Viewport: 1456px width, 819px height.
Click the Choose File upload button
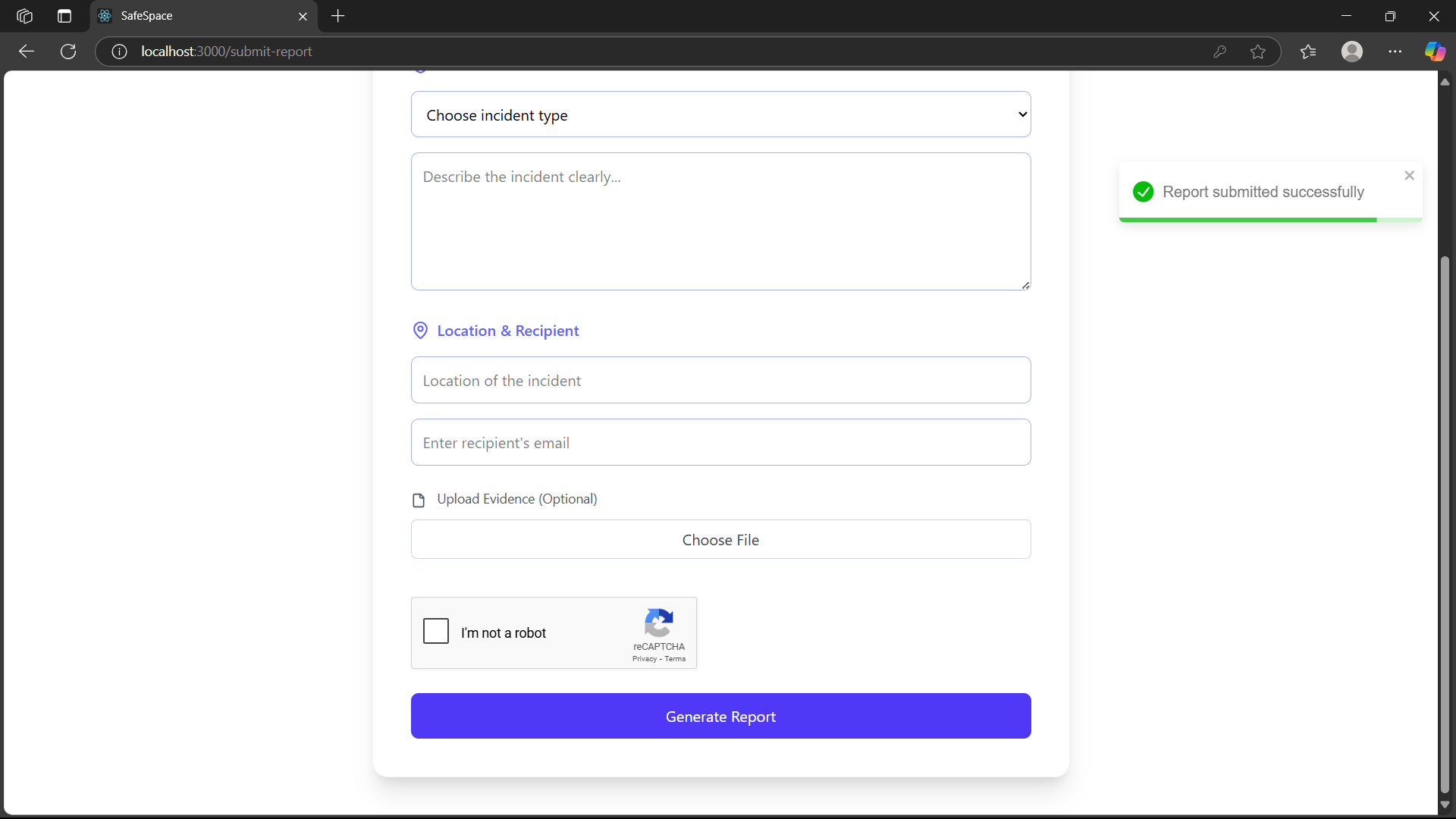pyautogui.click(x=720, y=539)
